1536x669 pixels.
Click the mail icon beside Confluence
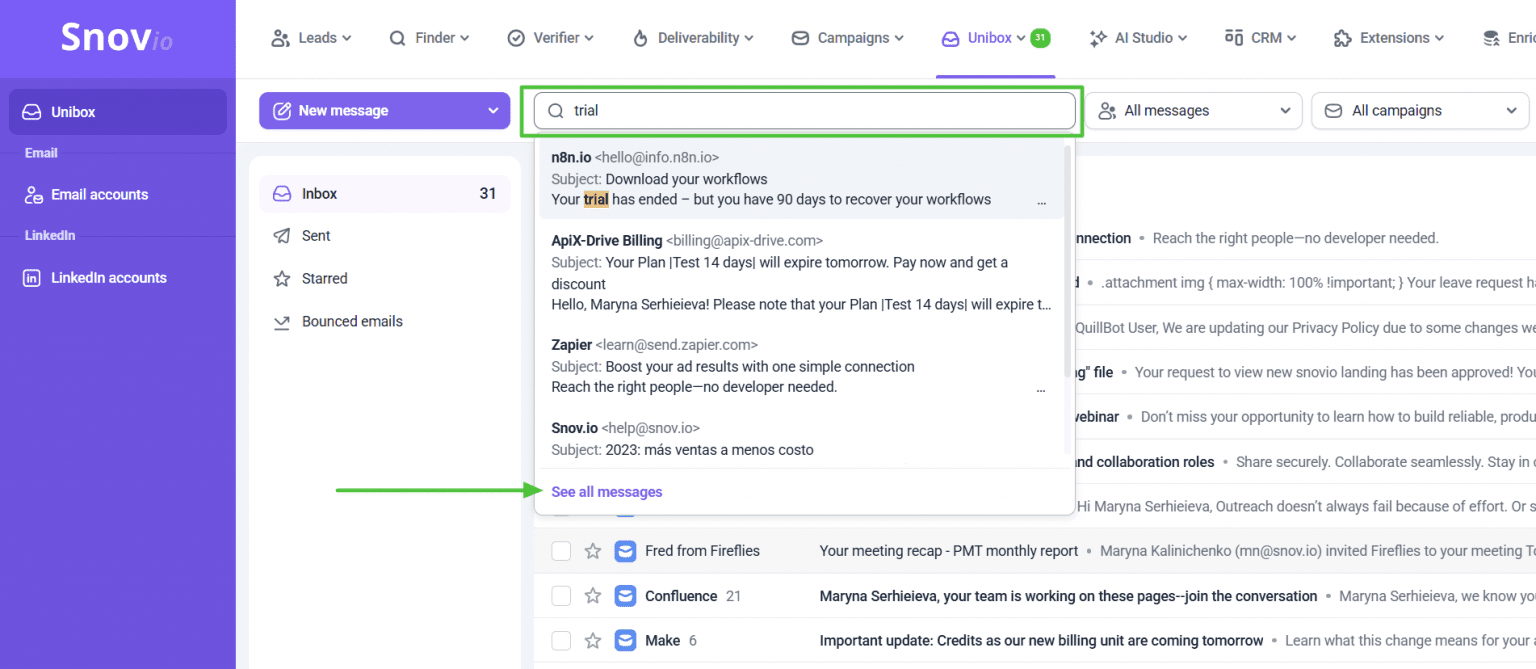click(x=625, y=596)
